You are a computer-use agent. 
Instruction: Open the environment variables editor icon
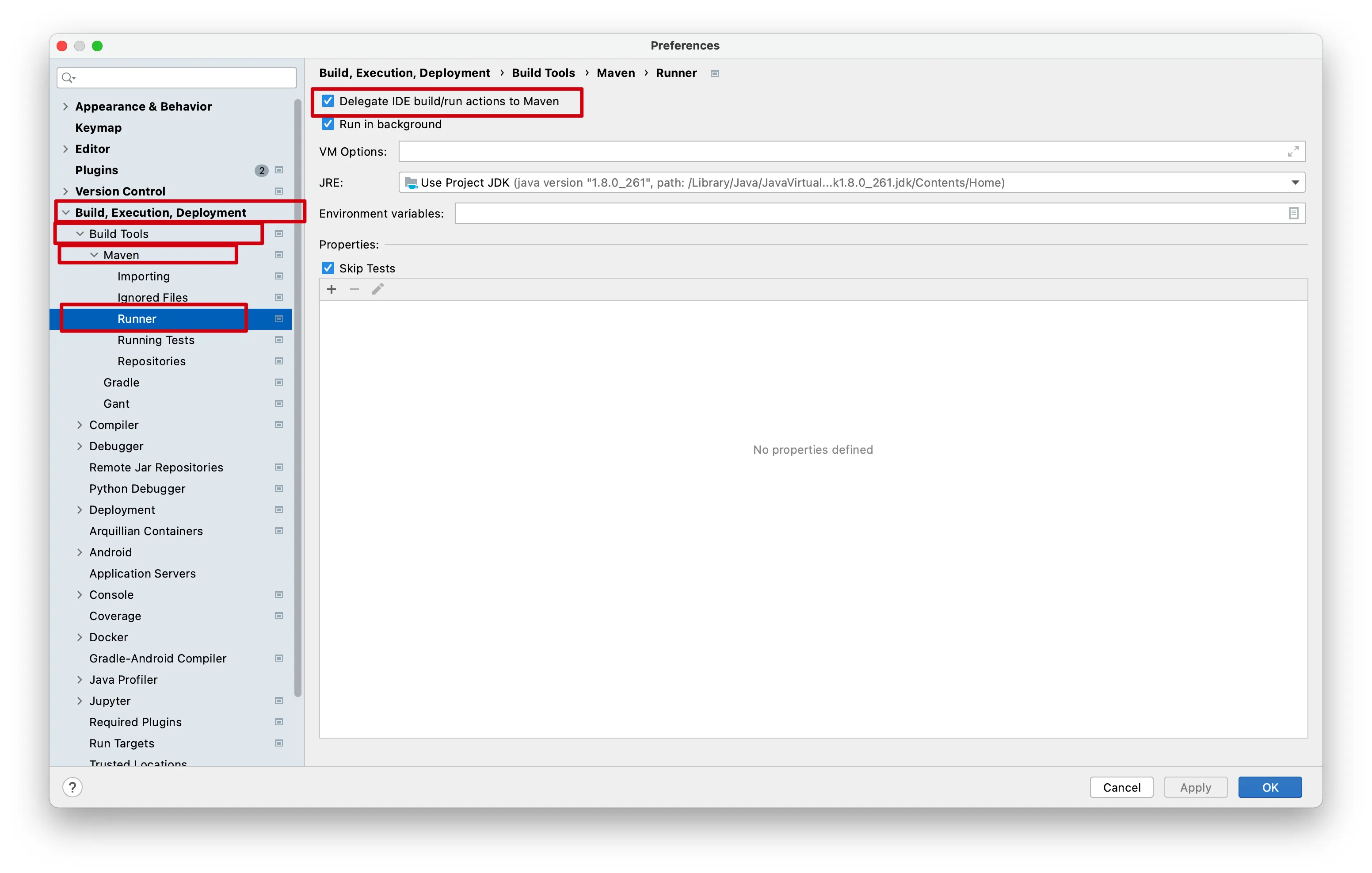(x=1293, y=213)
